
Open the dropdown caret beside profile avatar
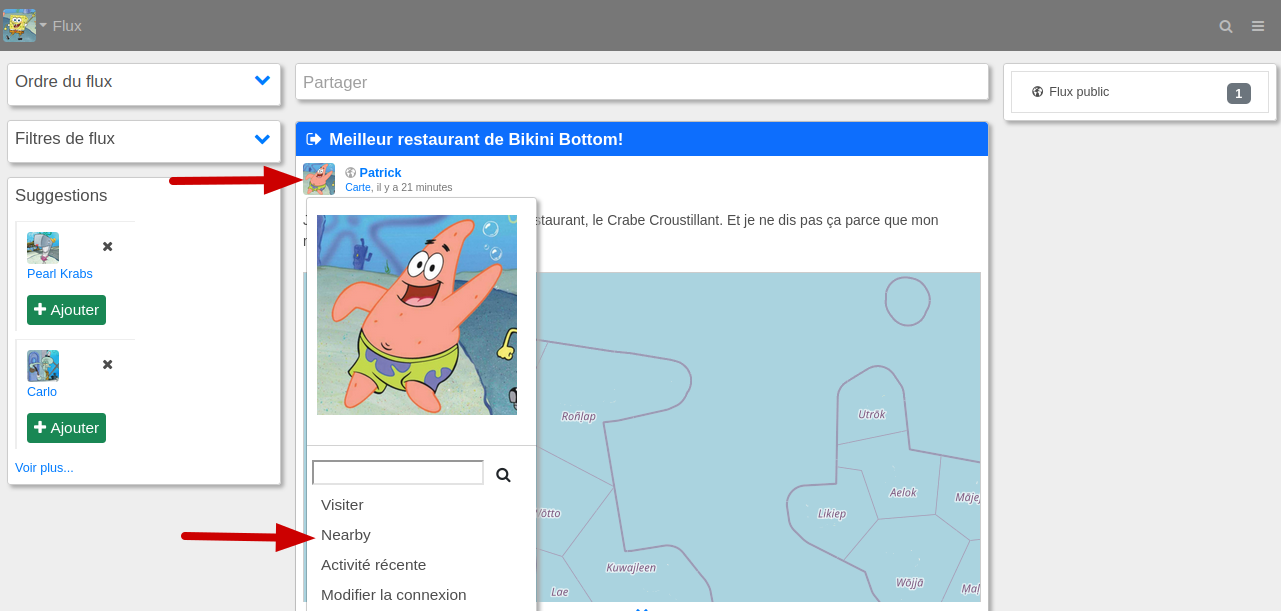[x=43, y=25]
